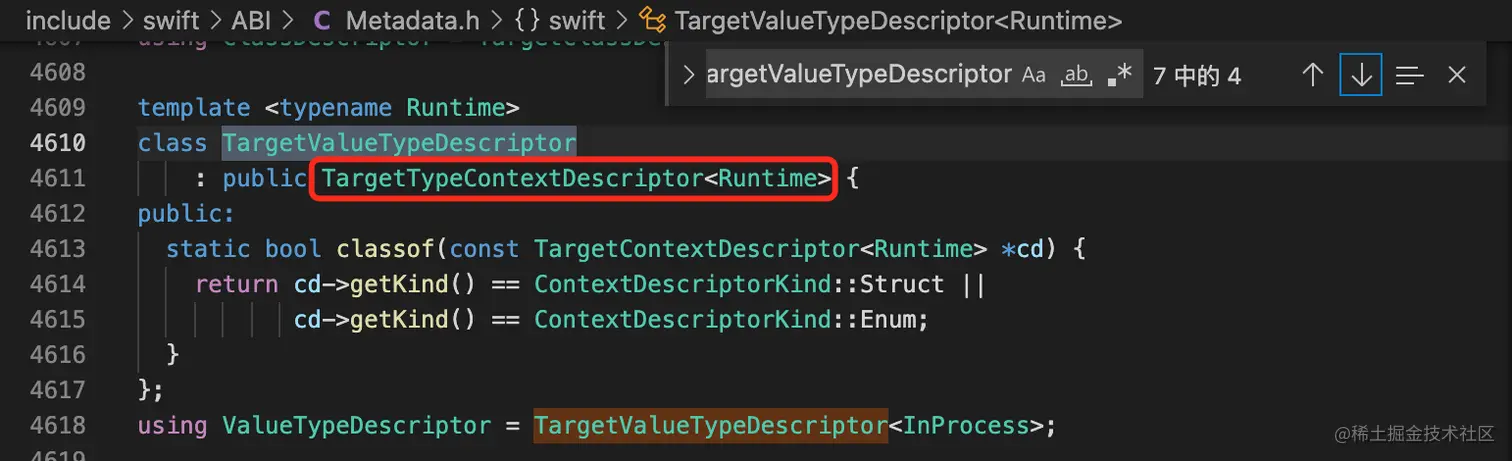Click the C file icon in breadcrumb
The width and height of the screenshot is (1512, 461).
[x=322, y=20]
